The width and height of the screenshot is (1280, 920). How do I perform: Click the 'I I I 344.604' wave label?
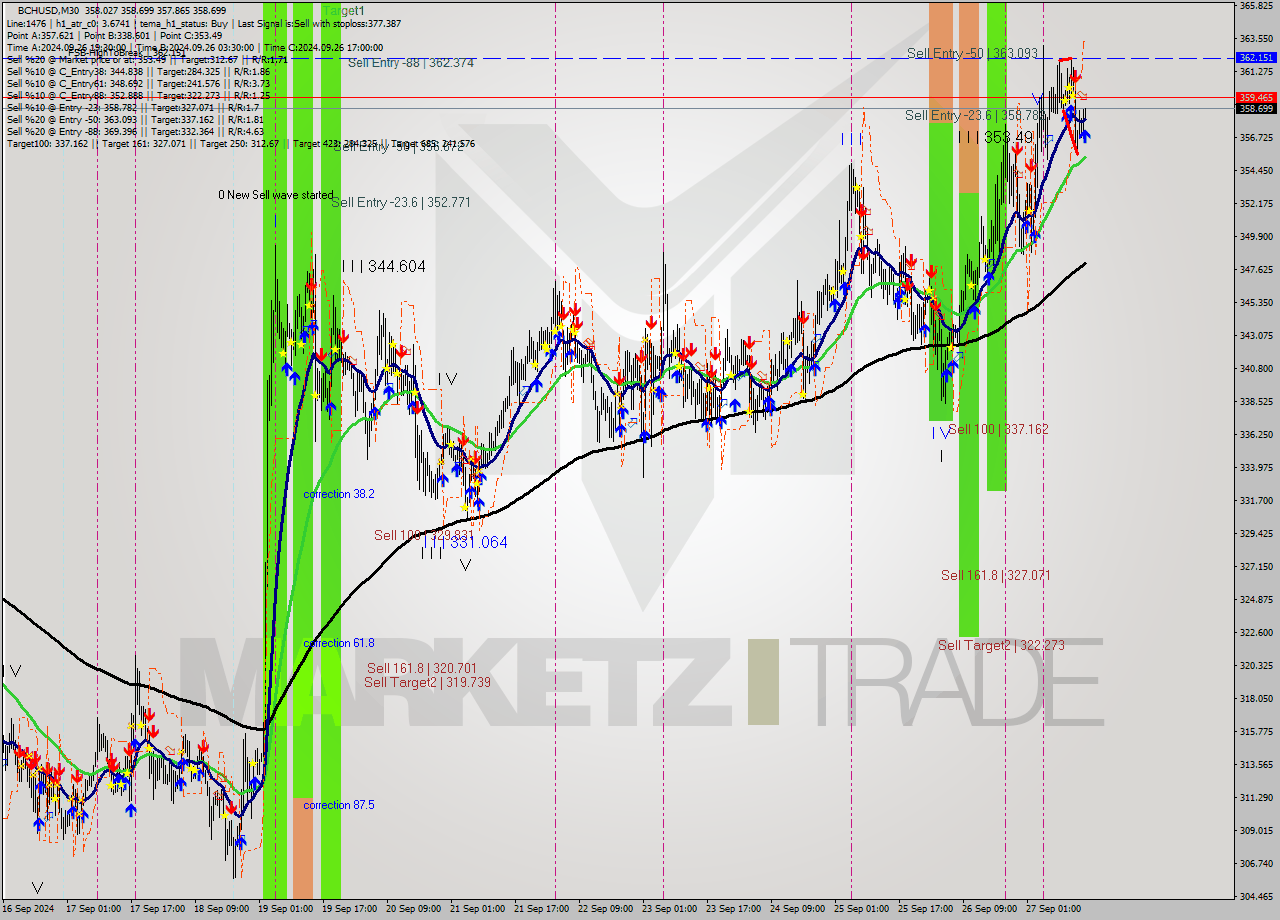tap(384, 266)
